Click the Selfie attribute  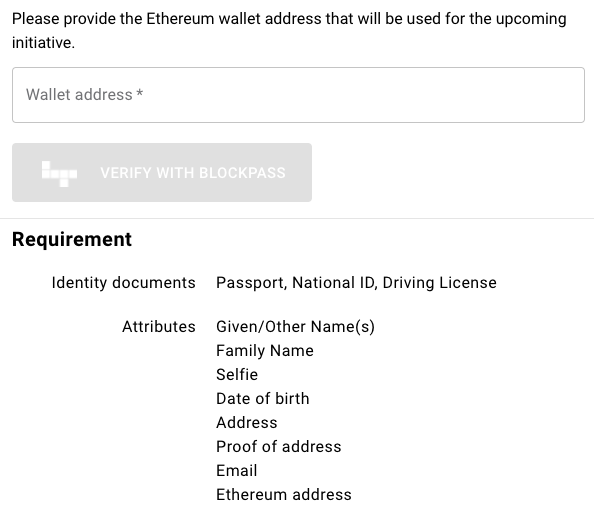point(237,375)
